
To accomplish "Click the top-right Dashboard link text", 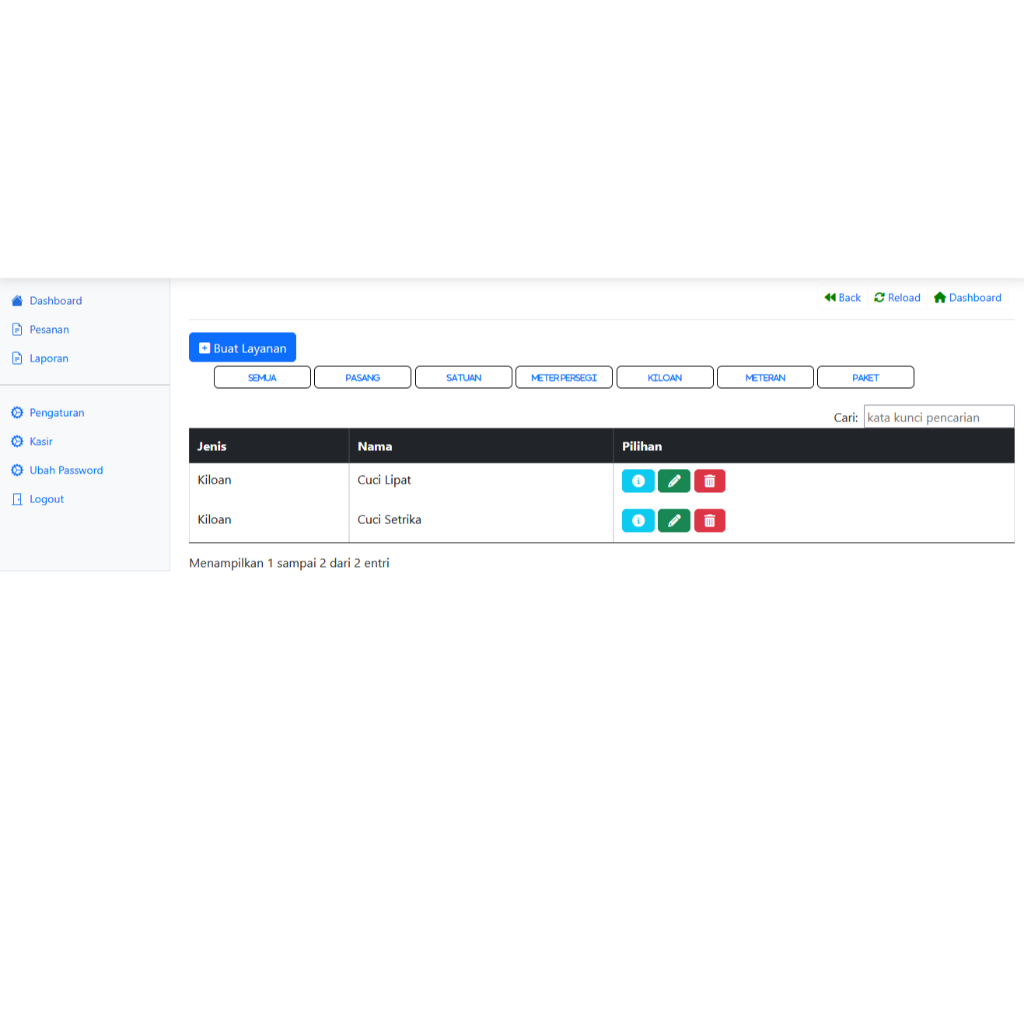I will tap(975, 298).
